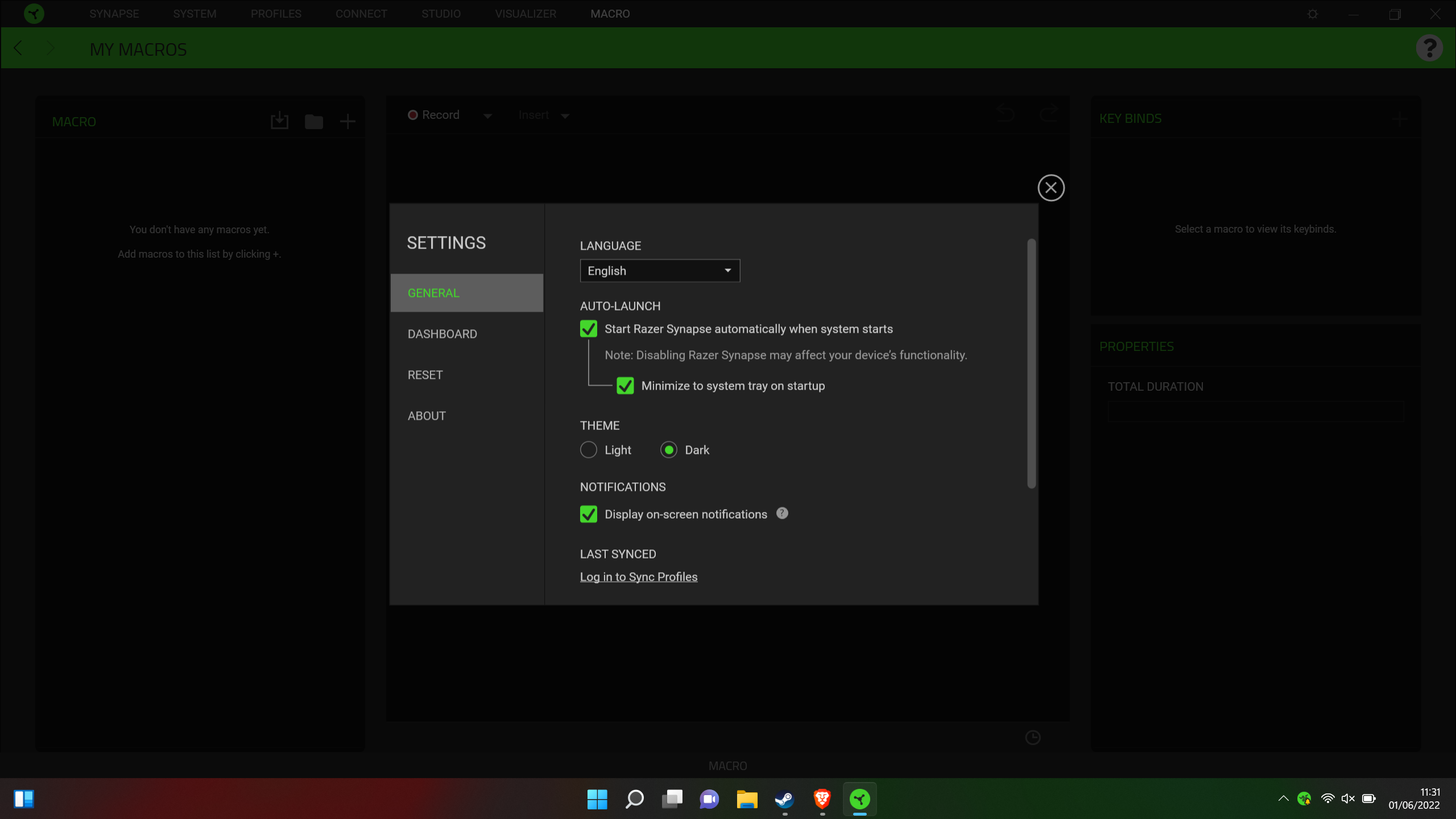Uncheck Minimize to system tray on startup
Image resolution: width=1456 pixels, height=819 pixels.
pyautogui.click(x=626, y=386)
